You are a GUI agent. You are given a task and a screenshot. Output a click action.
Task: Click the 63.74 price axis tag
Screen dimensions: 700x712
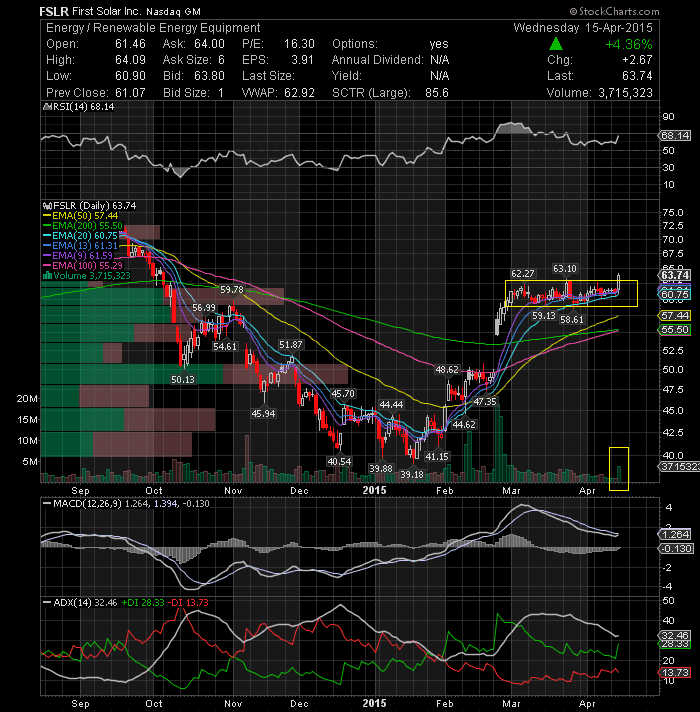tap(675, 275)
